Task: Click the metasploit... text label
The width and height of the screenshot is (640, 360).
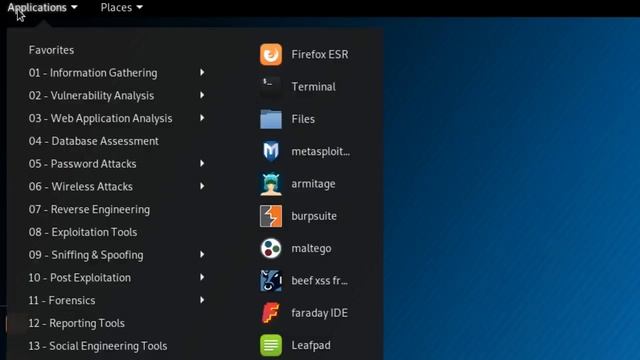Action: [320, 151]
